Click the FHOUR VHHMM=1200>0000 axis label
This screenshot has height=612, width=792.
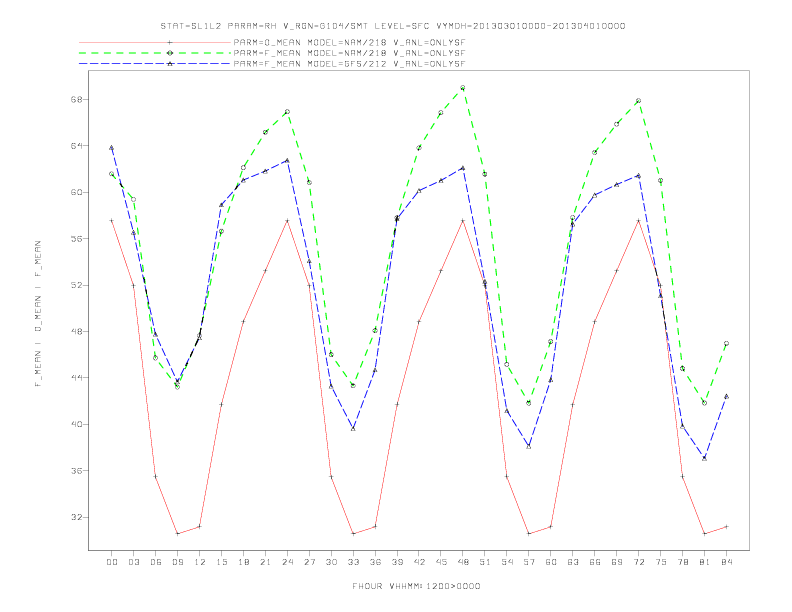click(x=416, y=586)
